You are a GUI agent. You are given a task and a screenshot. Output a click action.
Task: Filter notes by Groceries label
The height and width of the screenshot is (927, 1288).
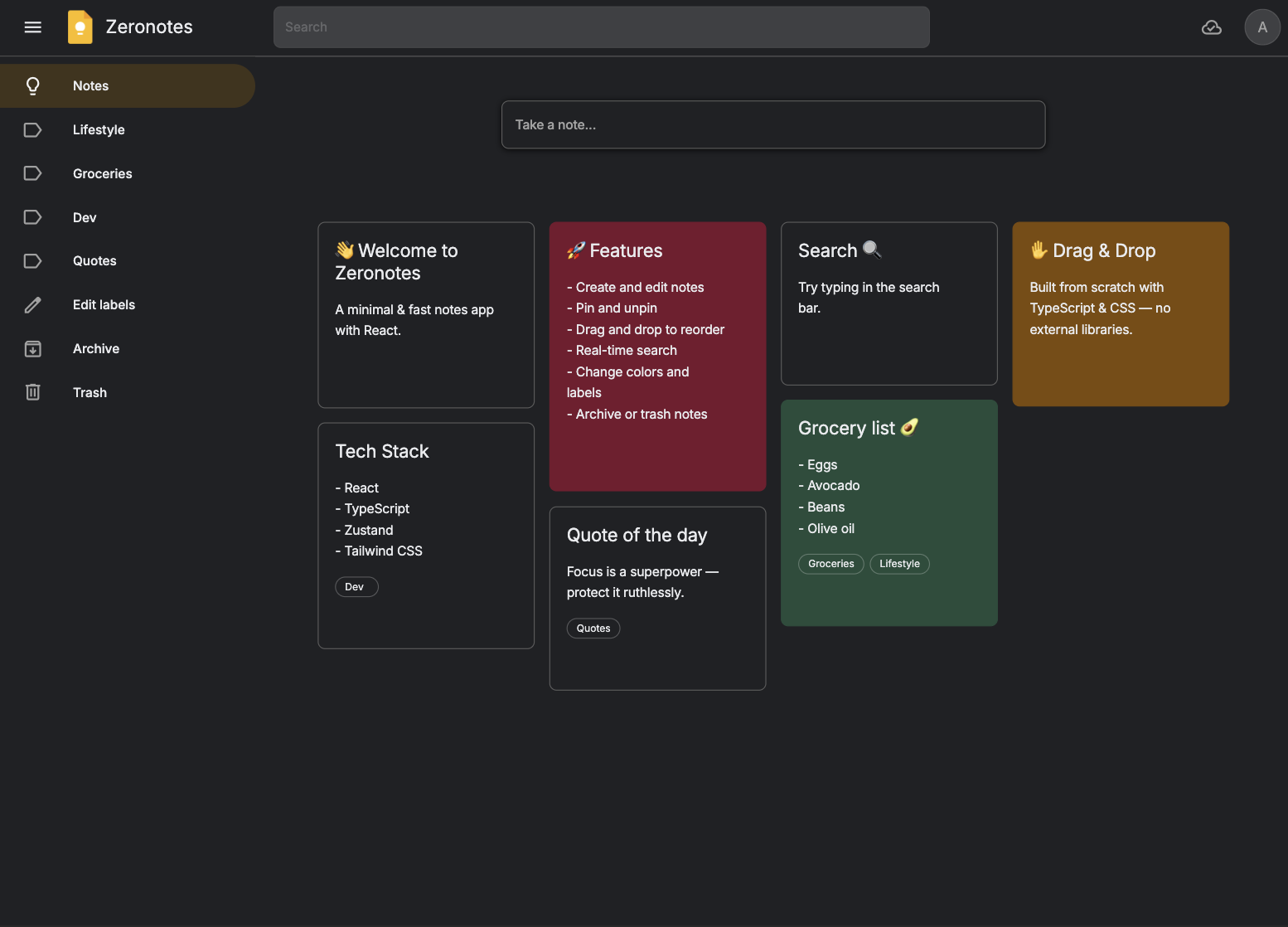[x=128, y=173]
